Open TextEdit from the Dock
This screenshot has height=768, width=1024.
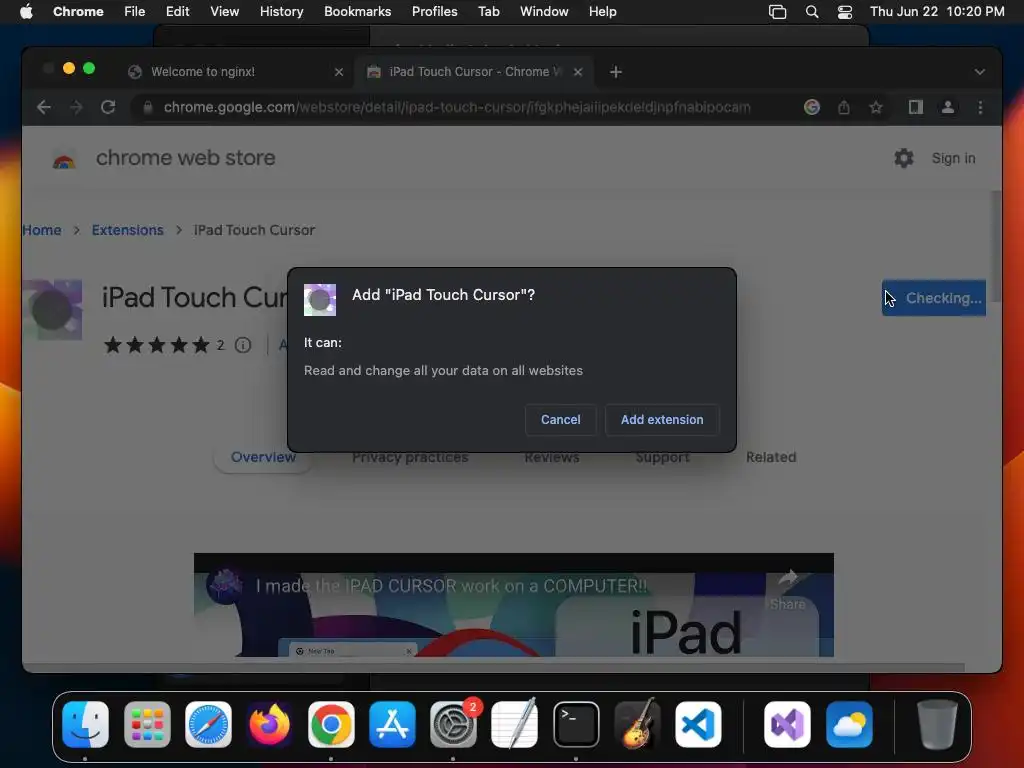515,725
